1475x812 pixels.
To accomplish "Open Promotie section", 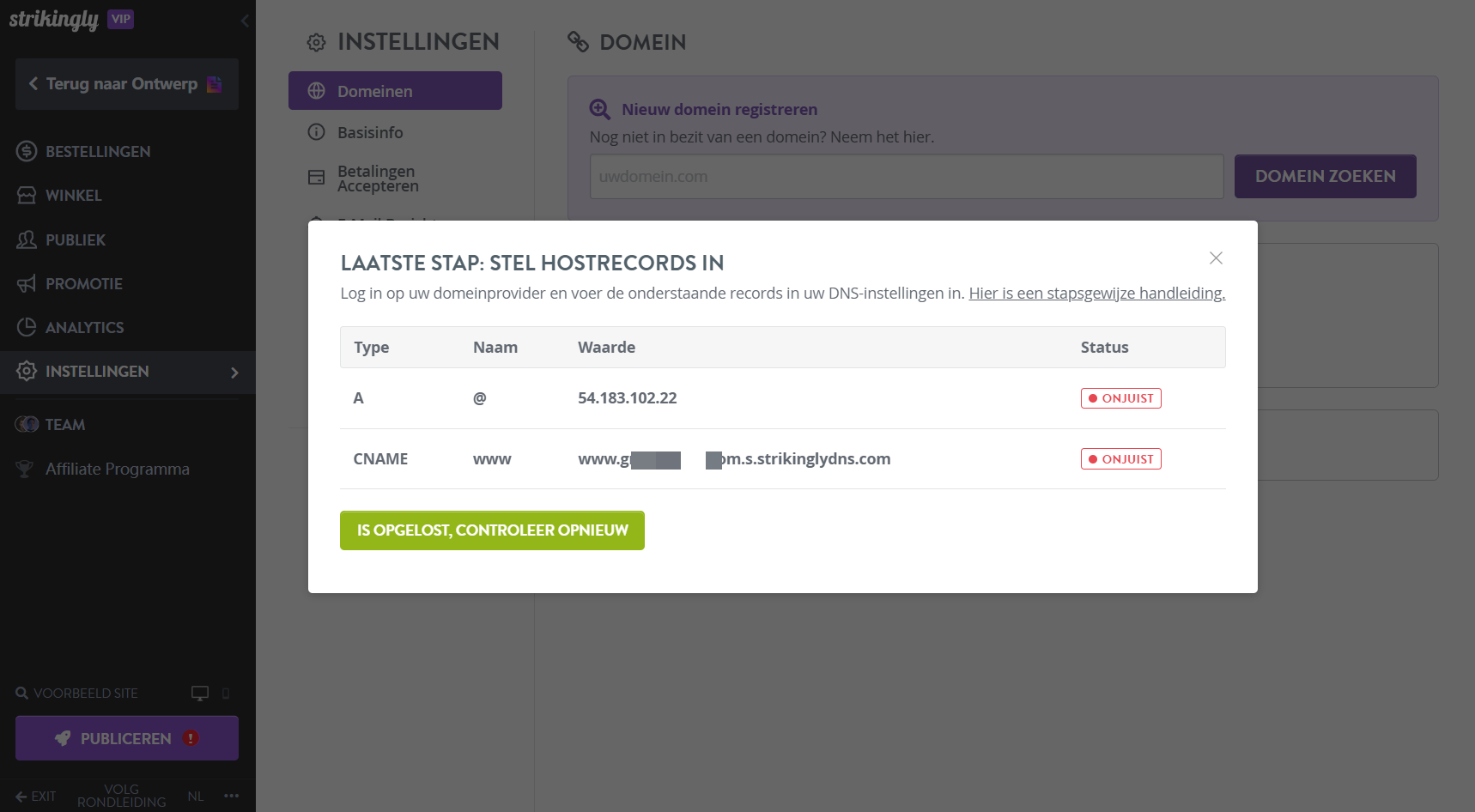I will (x=84, y=284).
